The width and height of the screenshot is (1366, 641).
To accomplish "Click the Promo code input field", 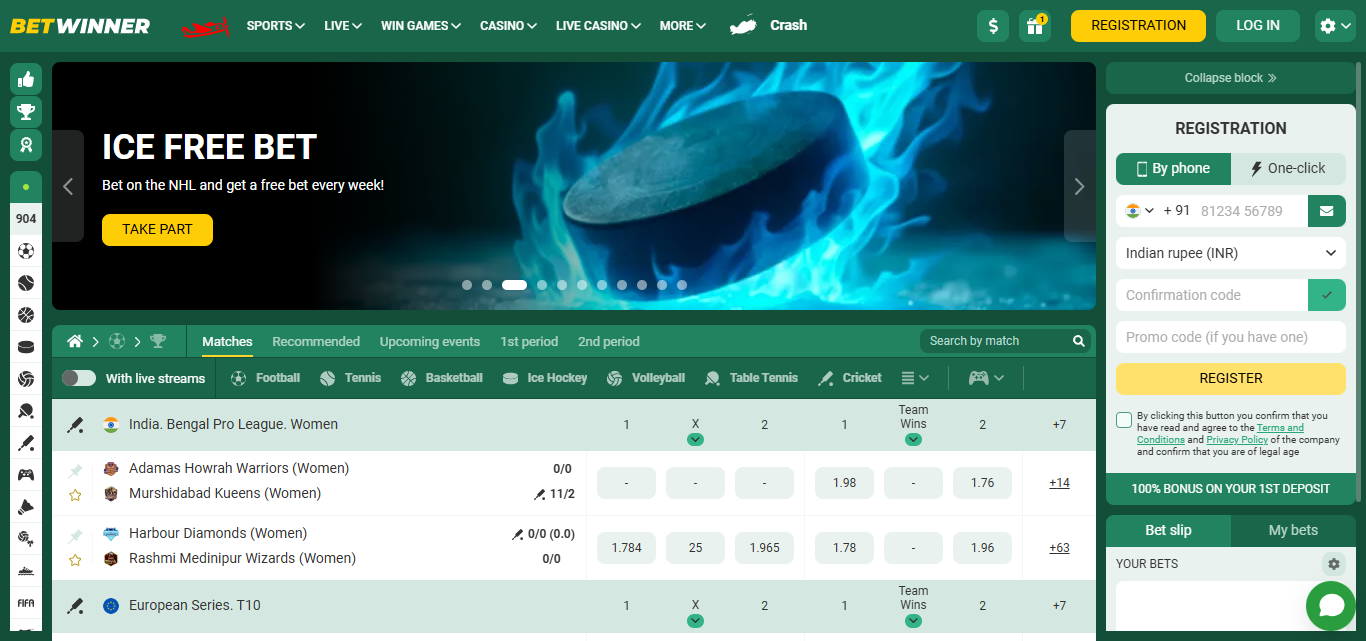I will point(1231,337).
